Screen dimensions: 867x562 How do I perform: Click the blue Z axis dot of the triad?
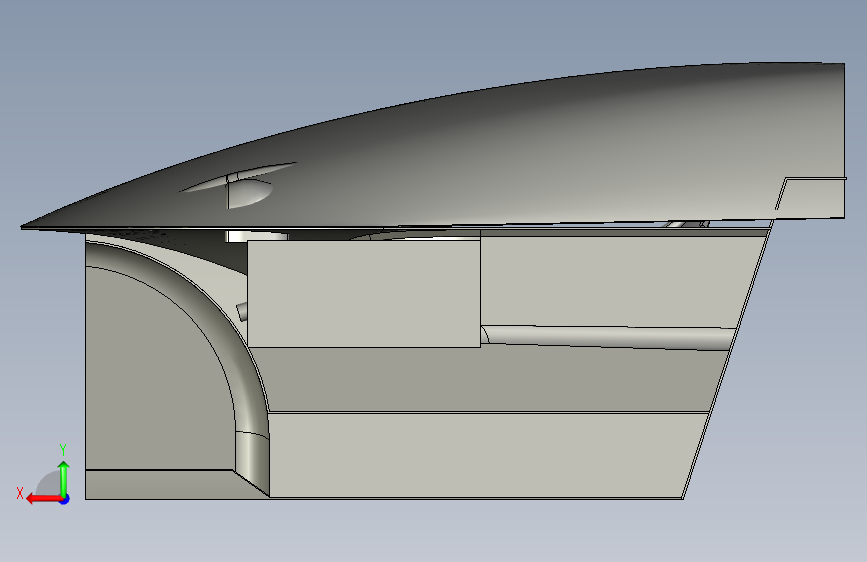(65, 499)
